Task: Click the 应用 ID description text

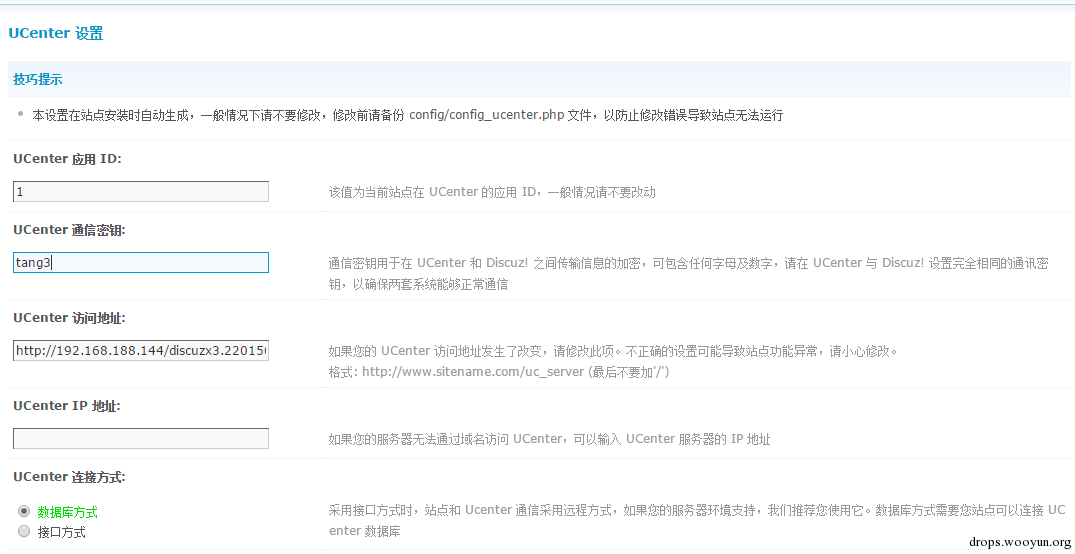Action: point(492,192)
